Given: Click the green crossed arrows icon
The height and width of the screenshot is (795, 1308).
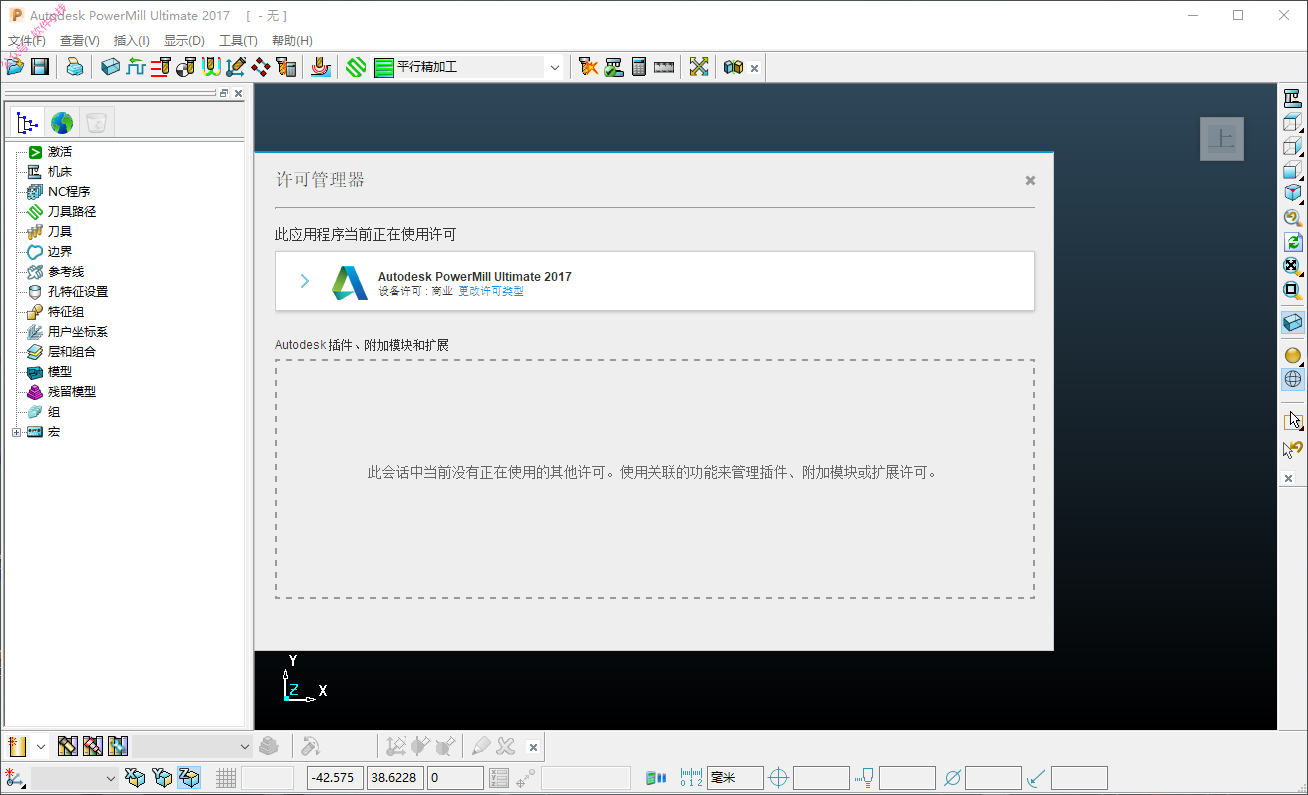Looking at the screenshot, I should tap(699, 67).
